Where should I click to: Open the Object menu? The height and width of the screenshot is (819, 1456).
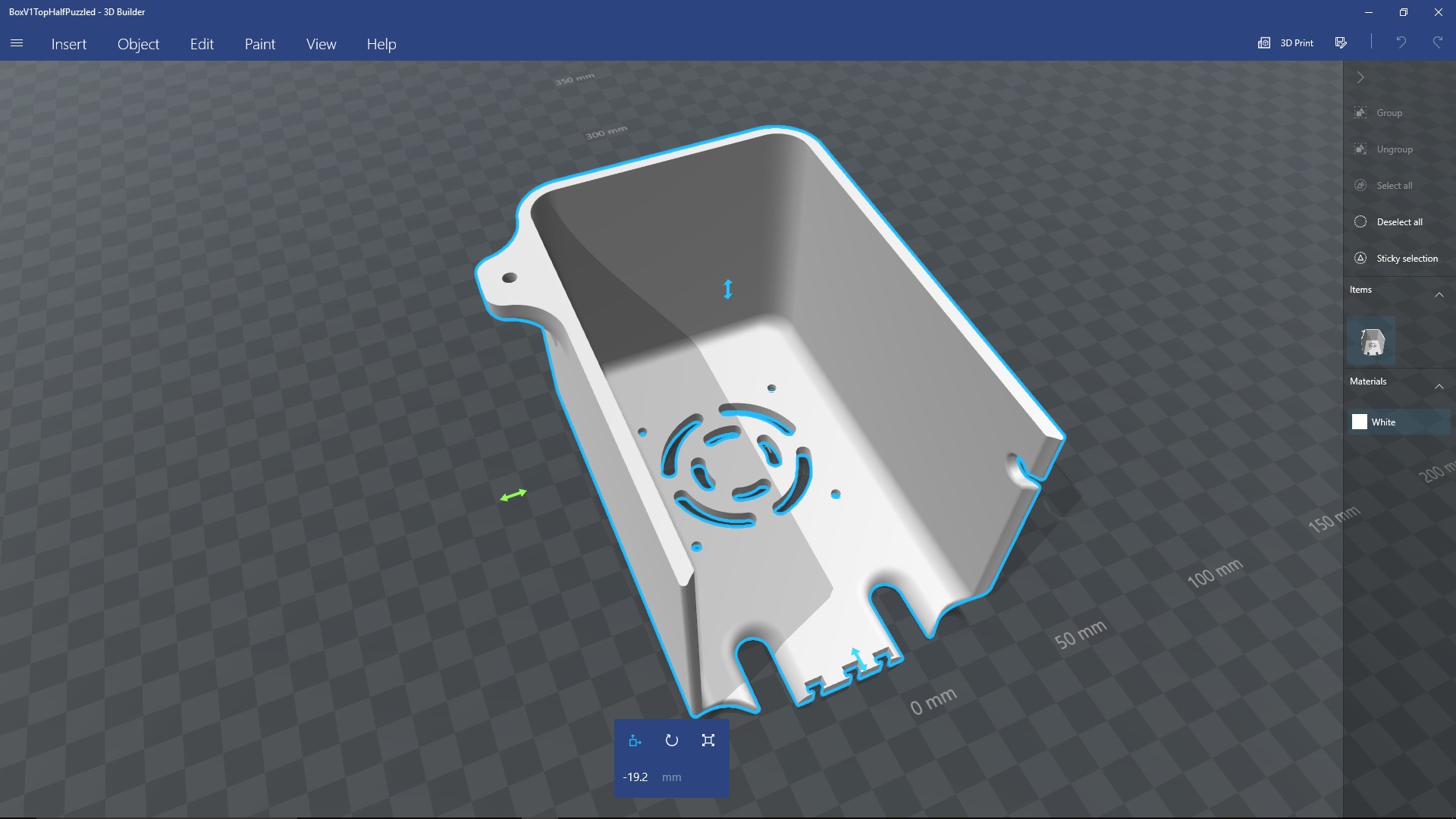click(138, 44)
